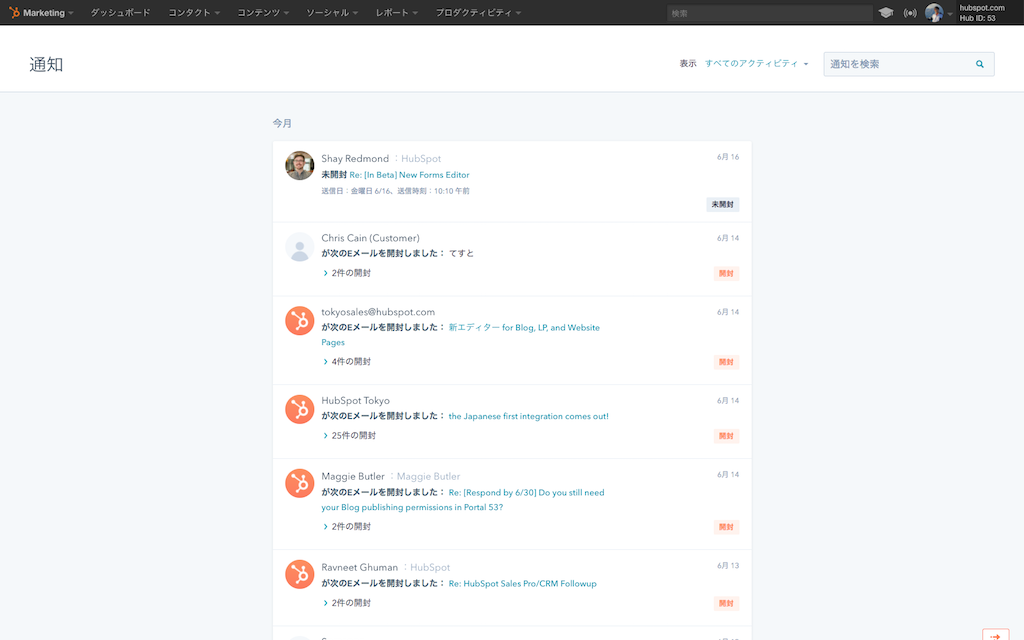Open the ソーシャル menu
Viewport: 1024px width, 640px height.
pyautogui.click(x=332, y=12)
